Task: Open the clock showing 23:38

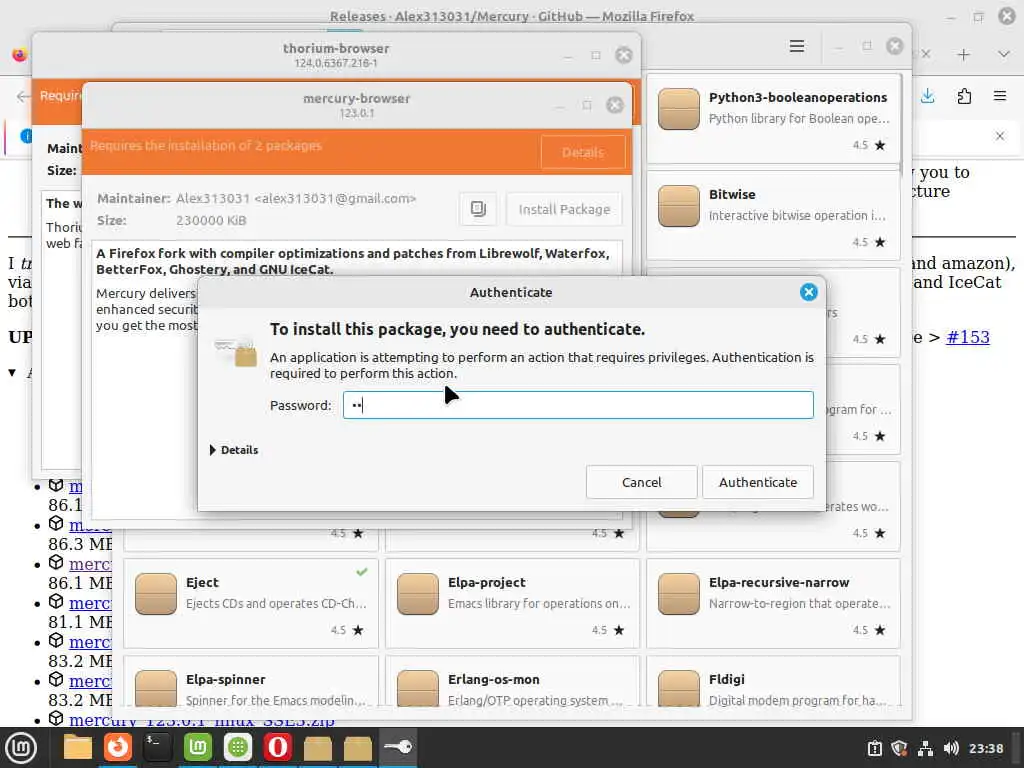Action: click(985, 748)
